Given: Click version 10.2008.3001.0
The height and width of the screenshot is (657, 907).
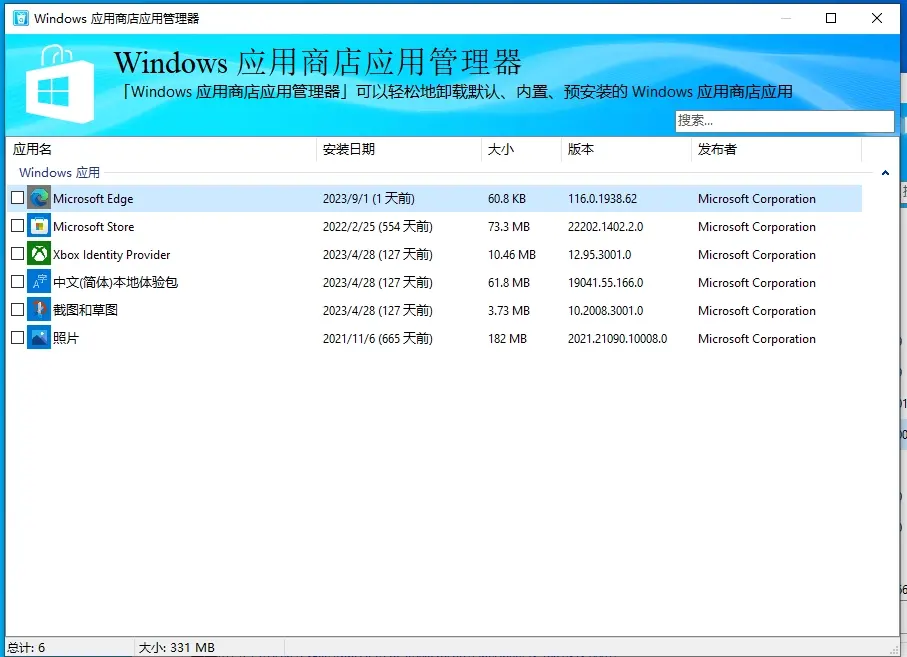Looking at the screenshot, I should [605, 311].
